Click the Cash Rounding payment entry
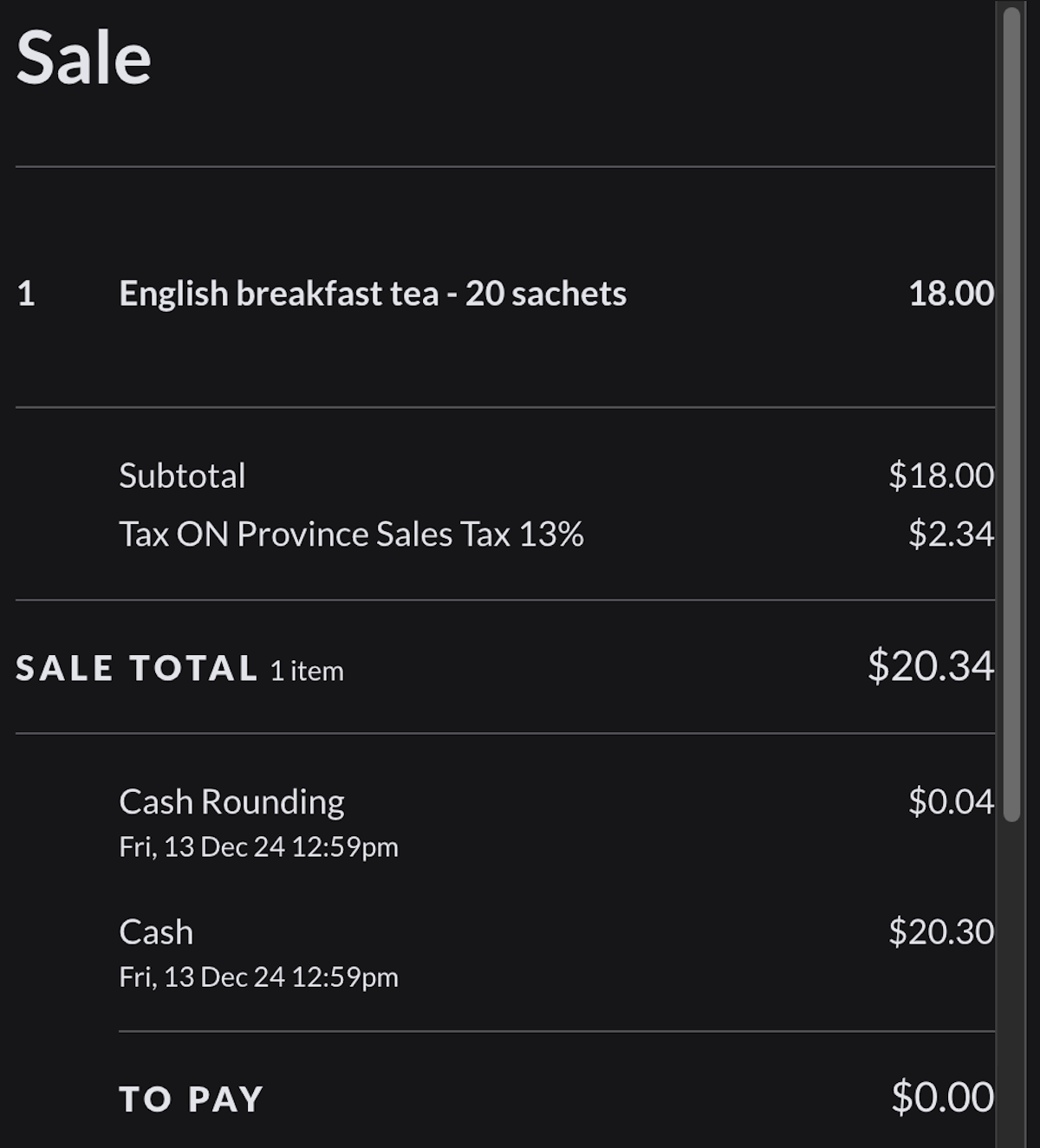 tap(231, 802)
